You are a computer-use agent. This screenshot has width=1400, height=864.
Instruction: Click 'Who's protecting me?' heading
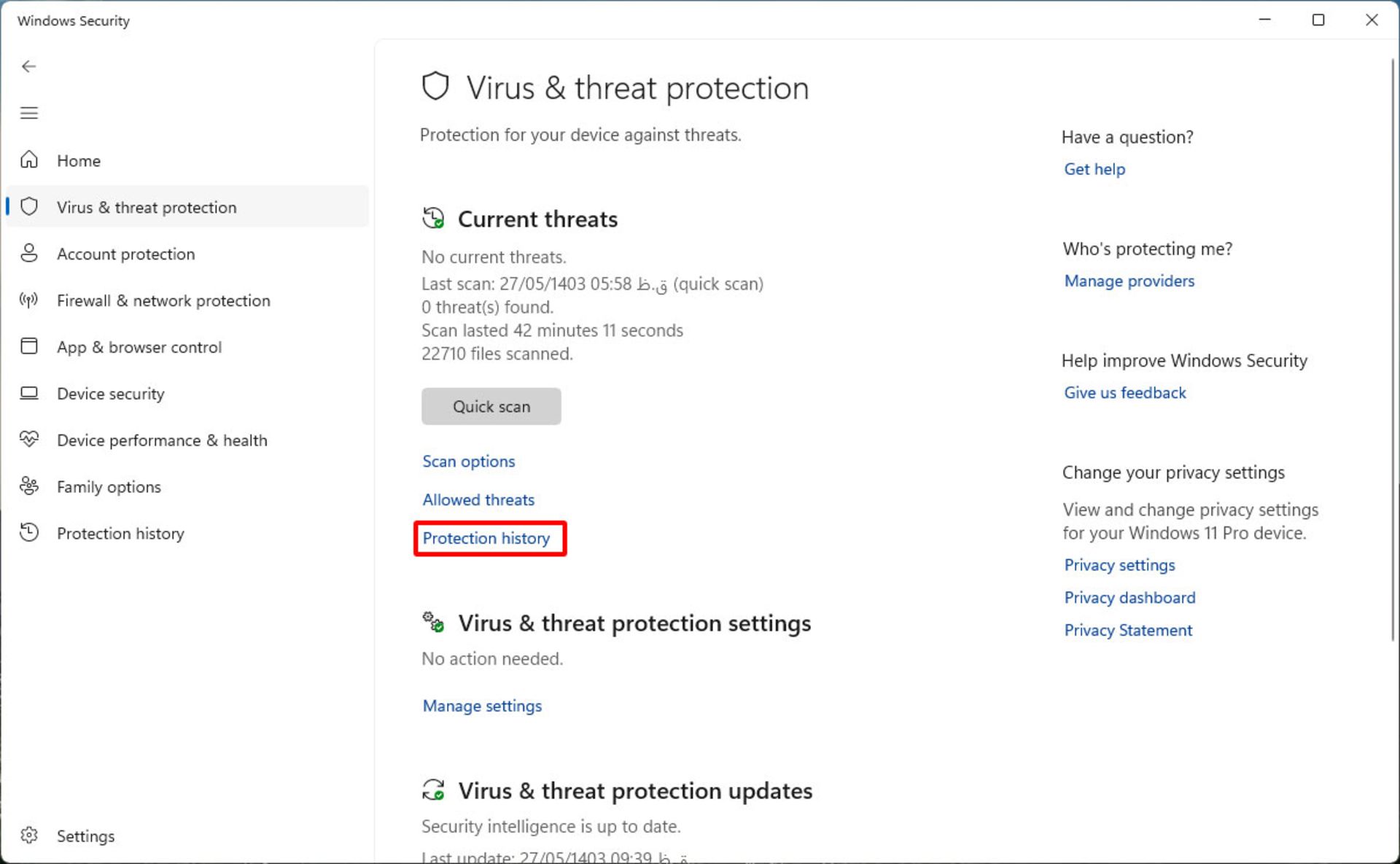(1147, 249)
